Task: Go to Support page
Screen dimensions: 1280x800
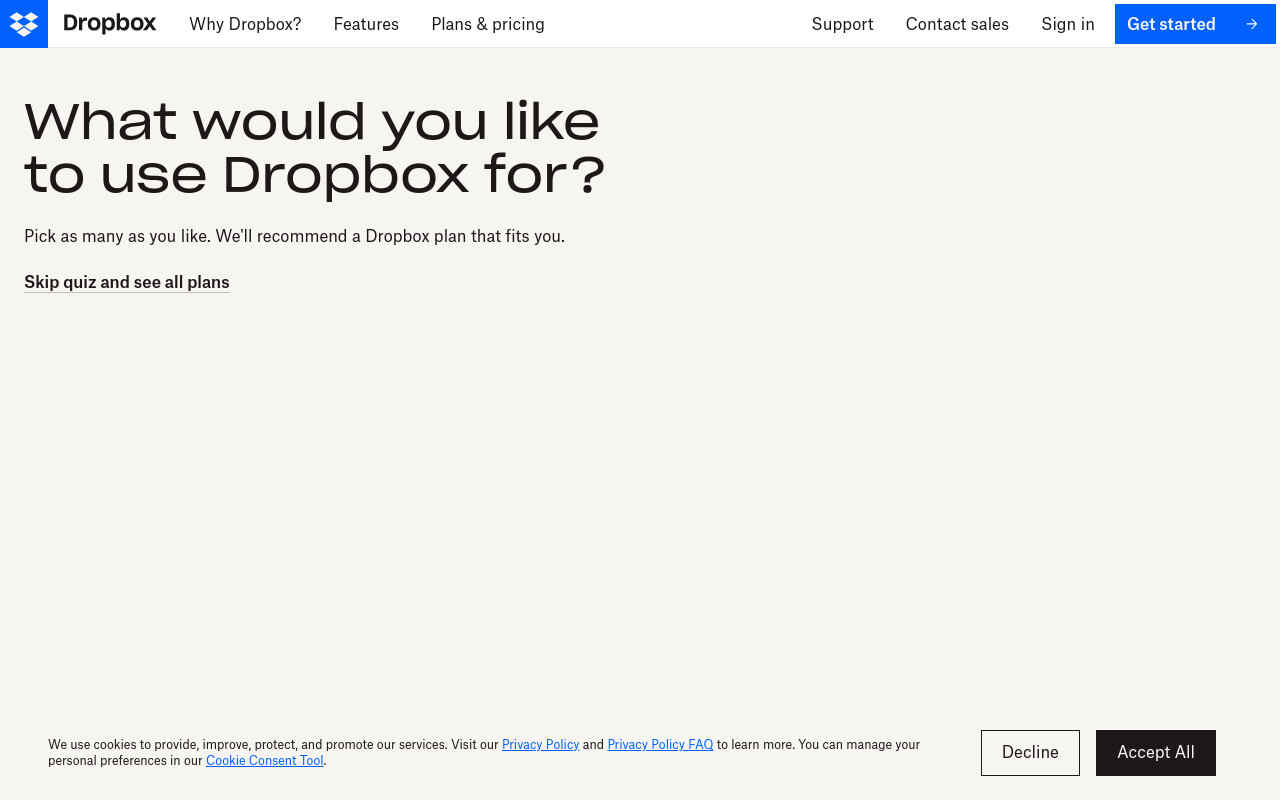Action: [842, 24]
